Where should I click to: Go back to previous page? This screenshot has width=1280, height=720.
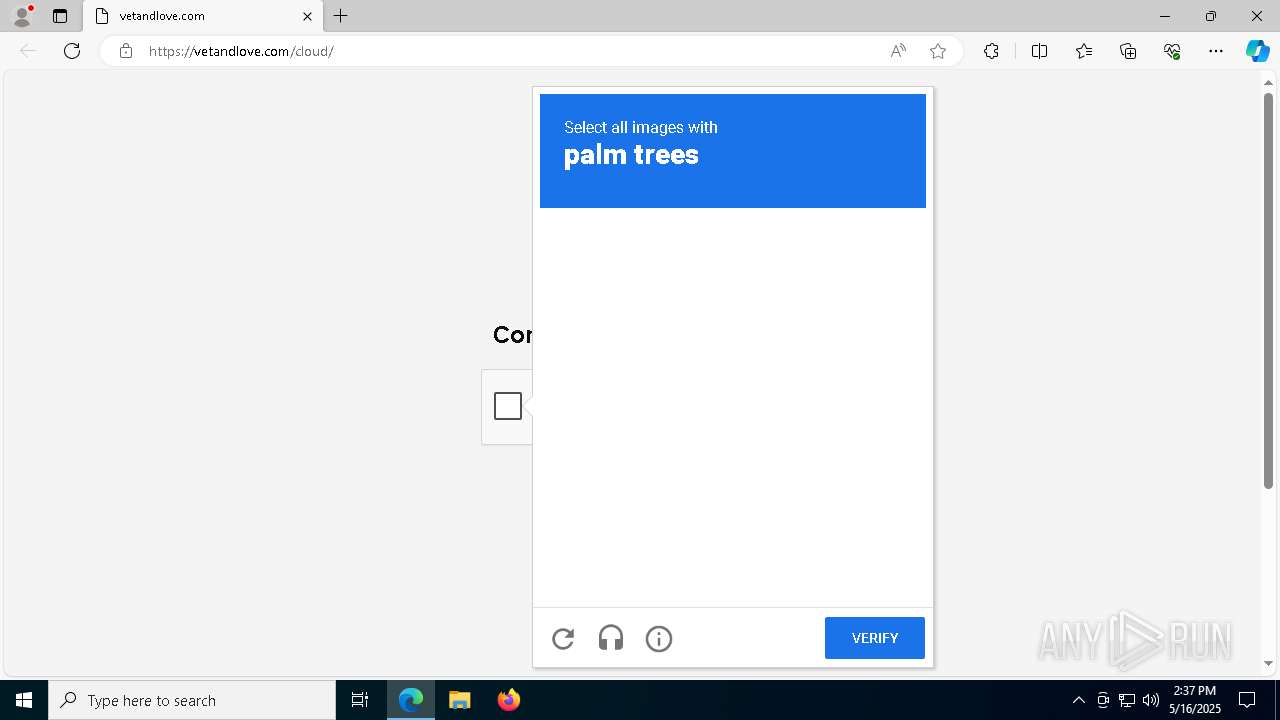point(28,51)
